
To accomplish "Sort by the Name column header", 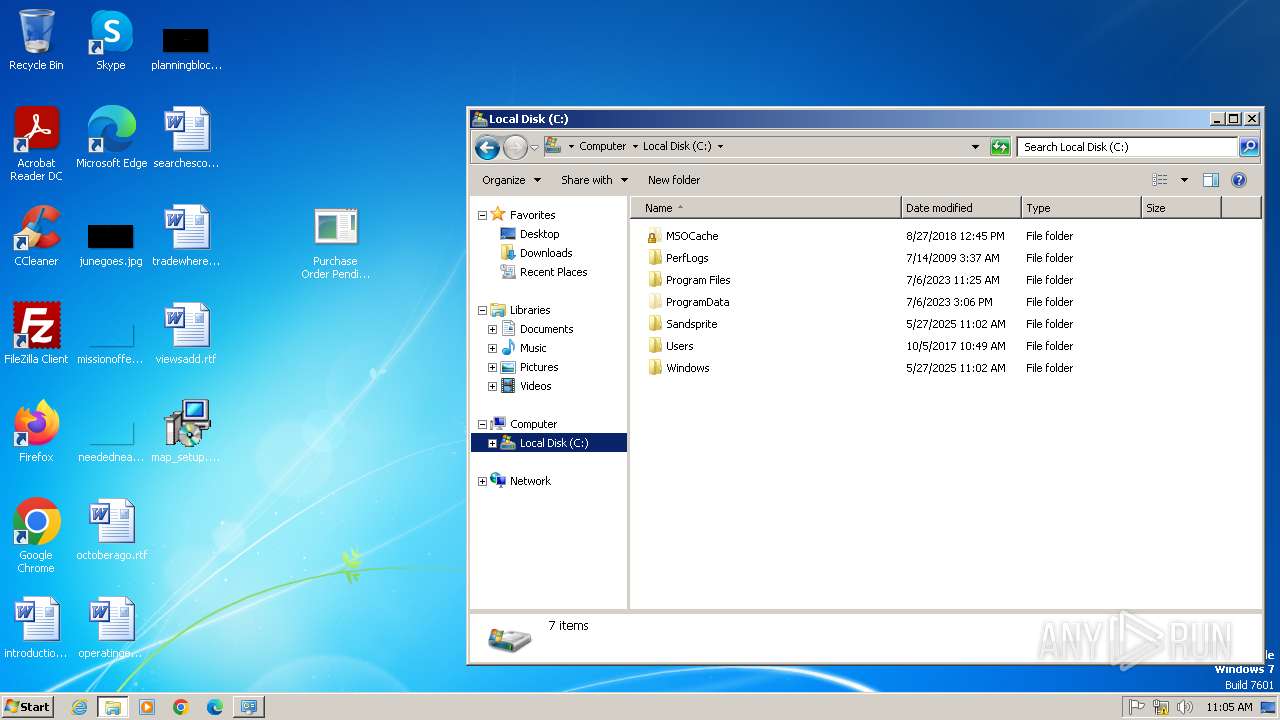I will [x=766, y=208].
